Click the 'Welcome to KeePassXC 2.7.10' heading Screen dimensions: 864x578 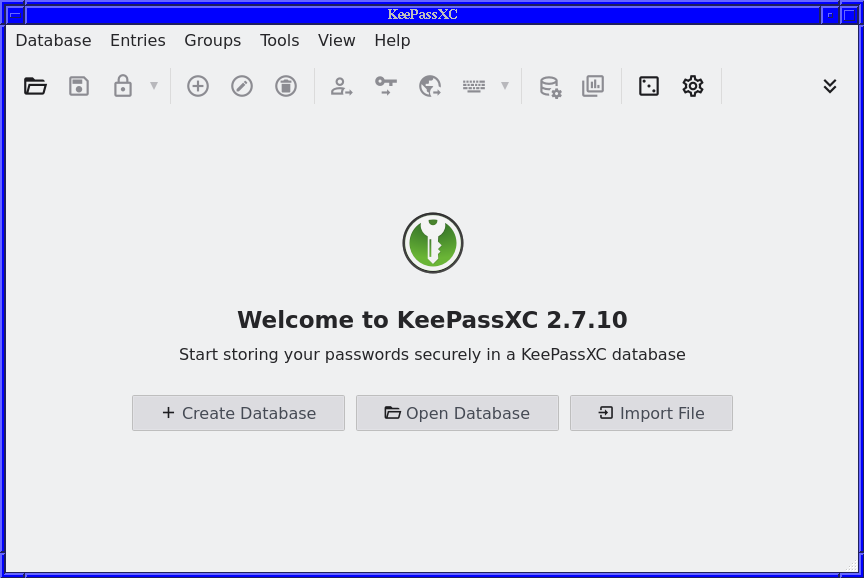point(432,320)
